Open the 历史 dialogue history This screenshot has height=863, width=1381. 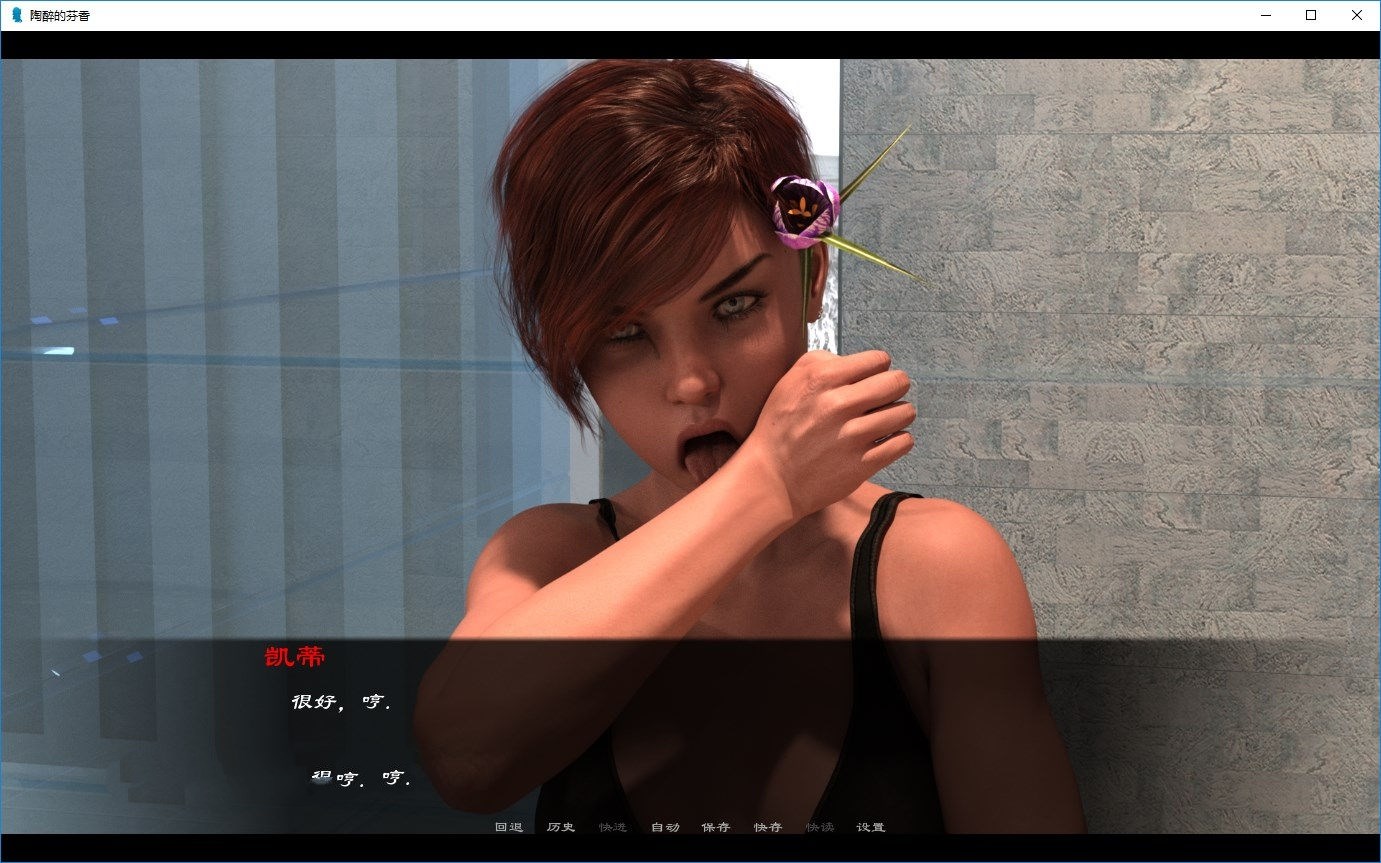pos(561,827)
